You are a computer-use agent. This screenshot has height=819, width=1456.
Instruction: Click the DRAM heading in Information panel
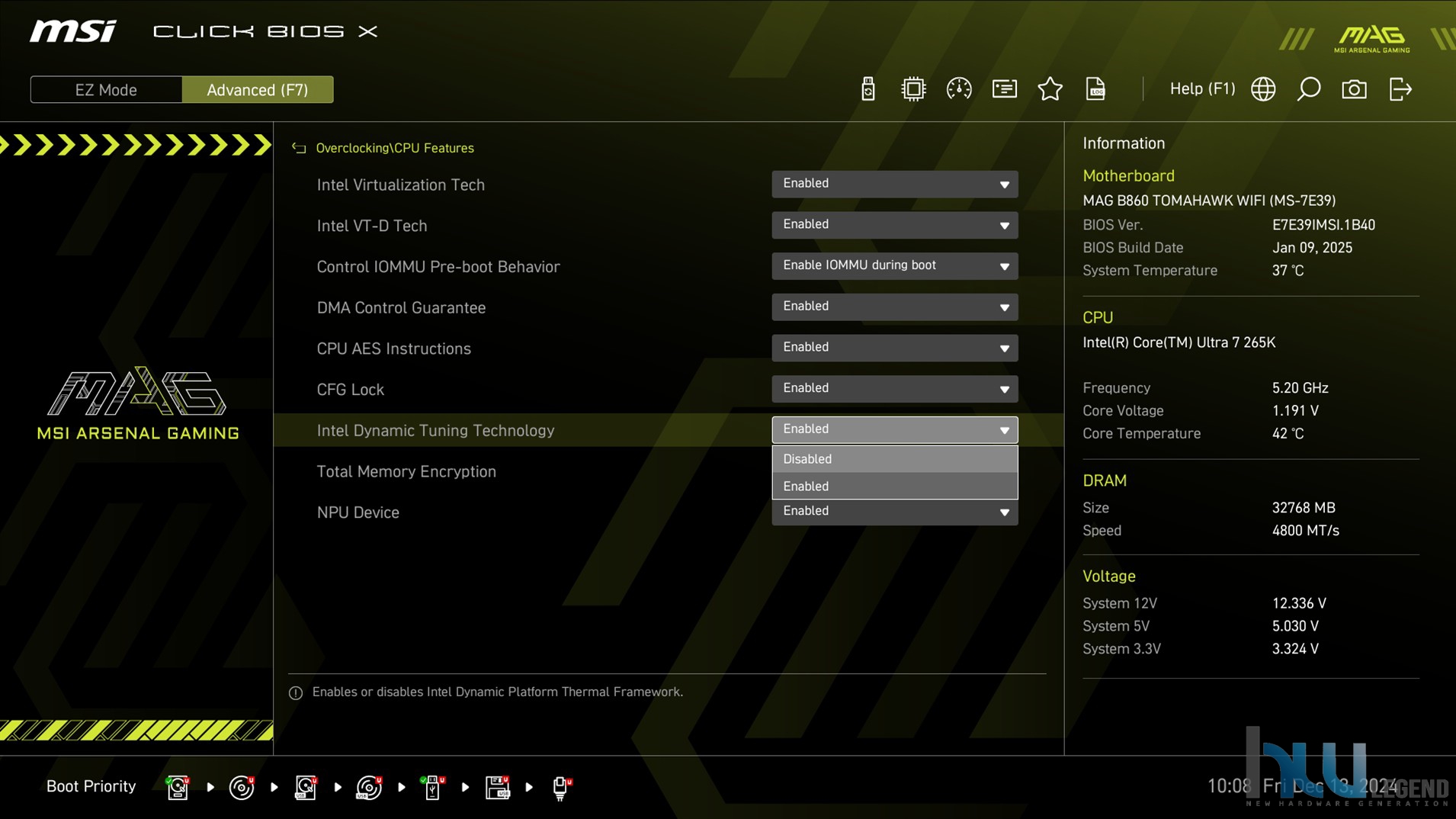tap(1104, 480)
